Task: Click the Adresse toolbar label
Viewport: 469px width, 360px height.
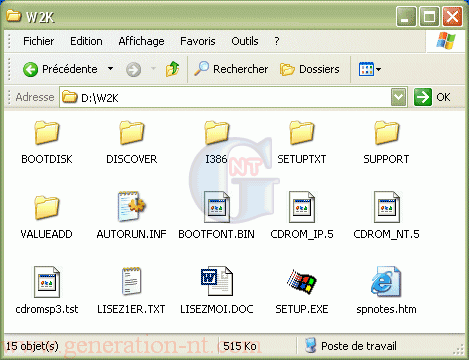Action: coord(35,97)
